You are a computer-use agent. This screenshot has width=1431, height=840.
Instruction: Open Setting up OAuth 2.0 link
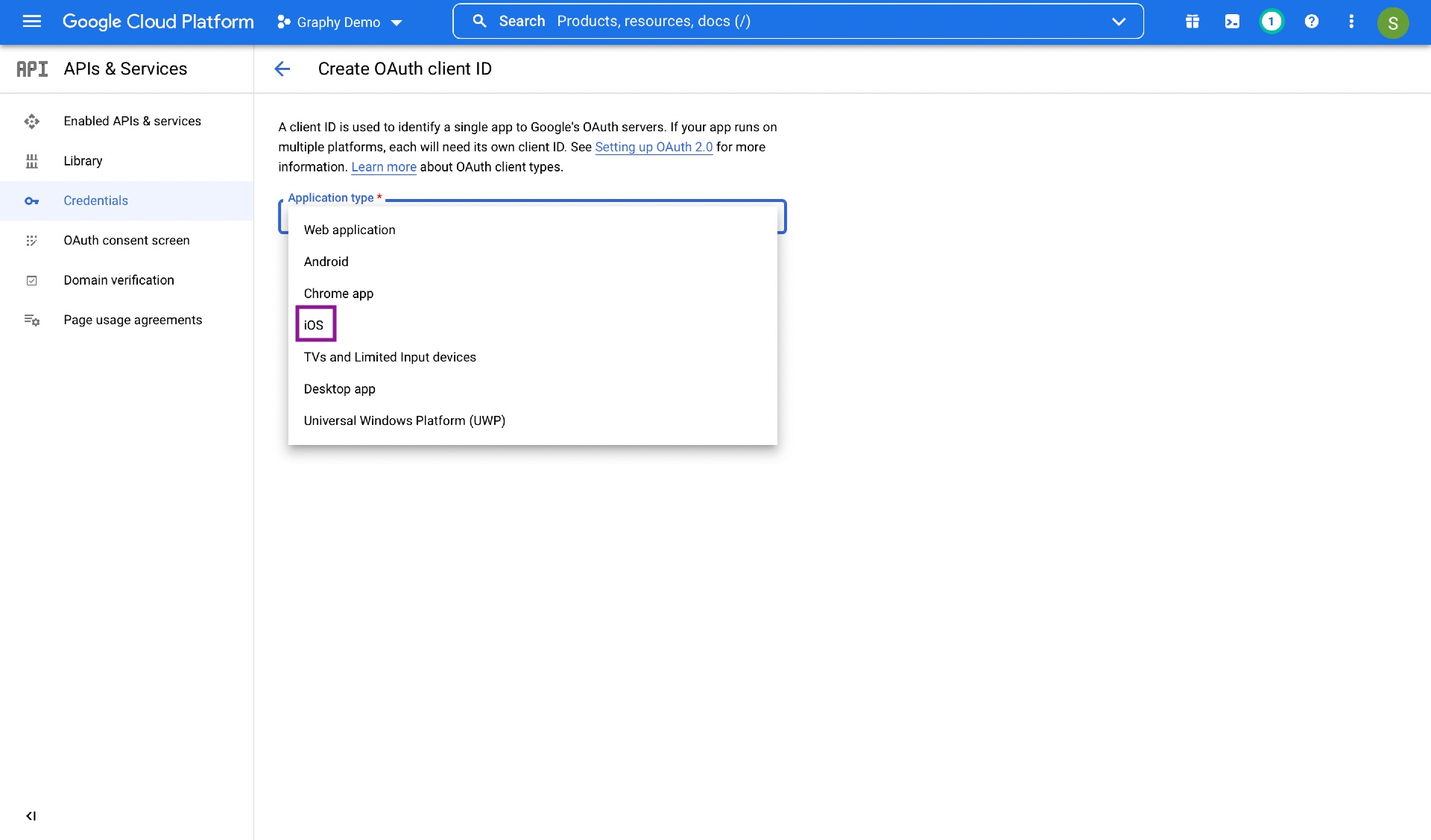[654, 147]
